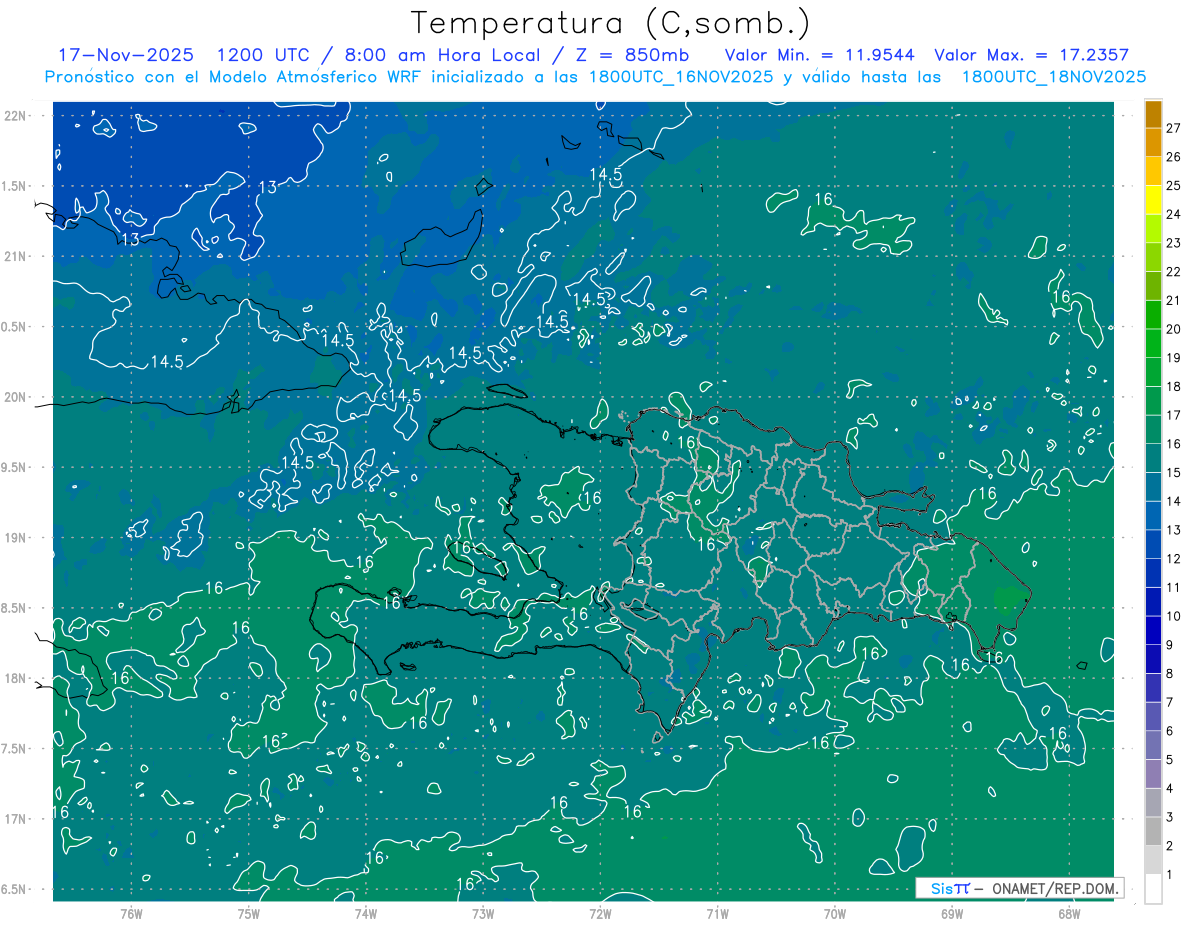Screen dimensions: 1200x927
Task: Click the "22N" latitude axis label
Action: 15,116
